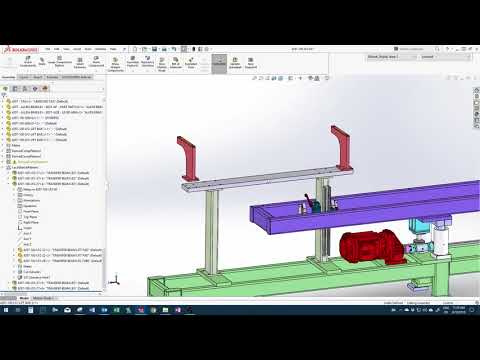Viewport: 480px width, 360px height.
Task: Open the PropertyManager tab icon
Action: click(15, 88)
